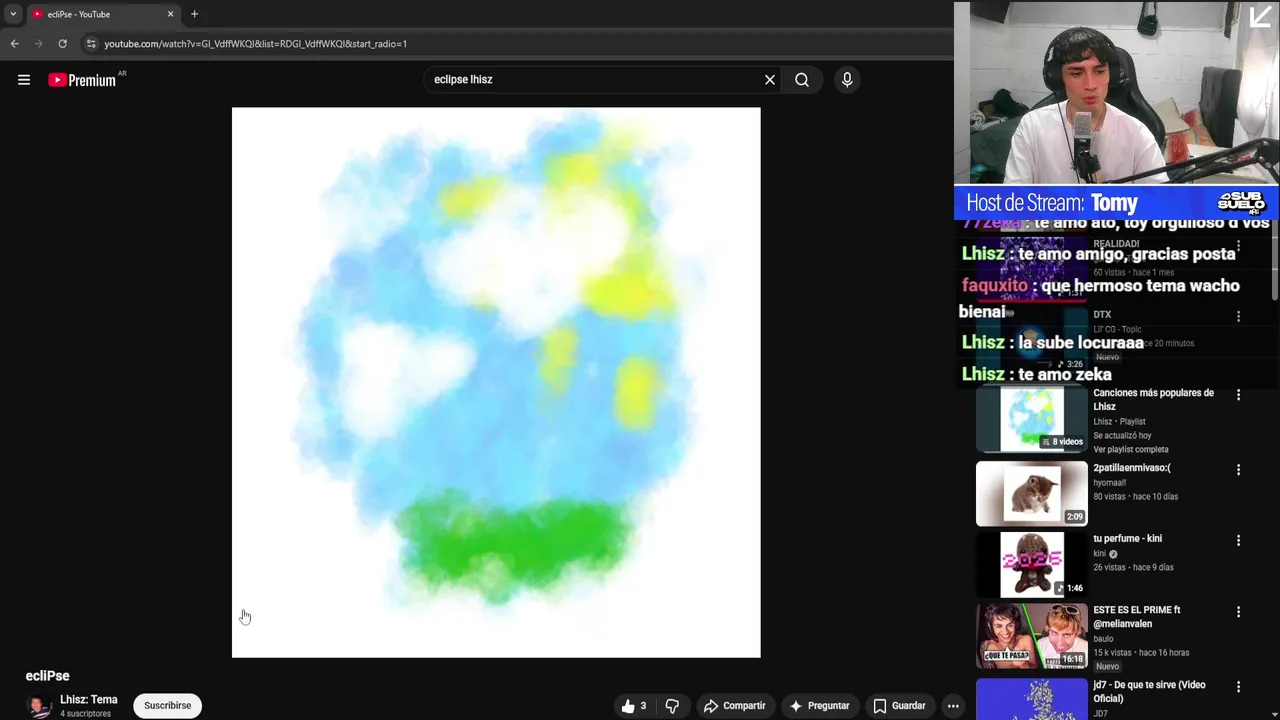
Task: Open thumbnail of tu perfume video
Action: [x=1031, y=564]
